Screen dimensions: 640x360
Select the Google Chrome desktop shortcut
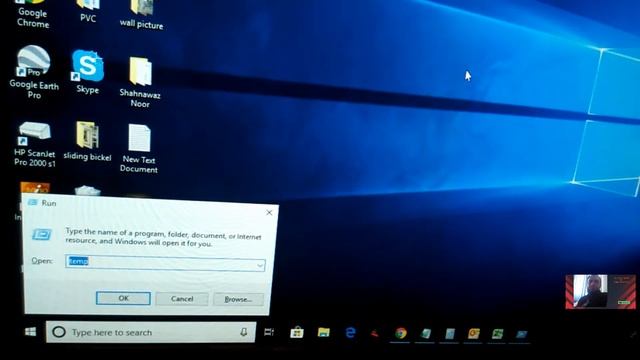(x=33, y=14)
